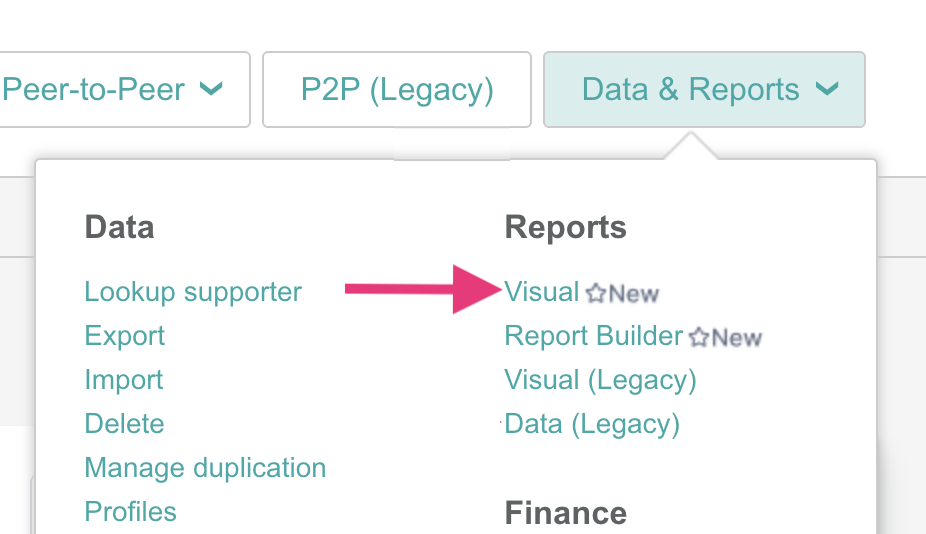Open Lookup supporter

(x=193, y=292)
